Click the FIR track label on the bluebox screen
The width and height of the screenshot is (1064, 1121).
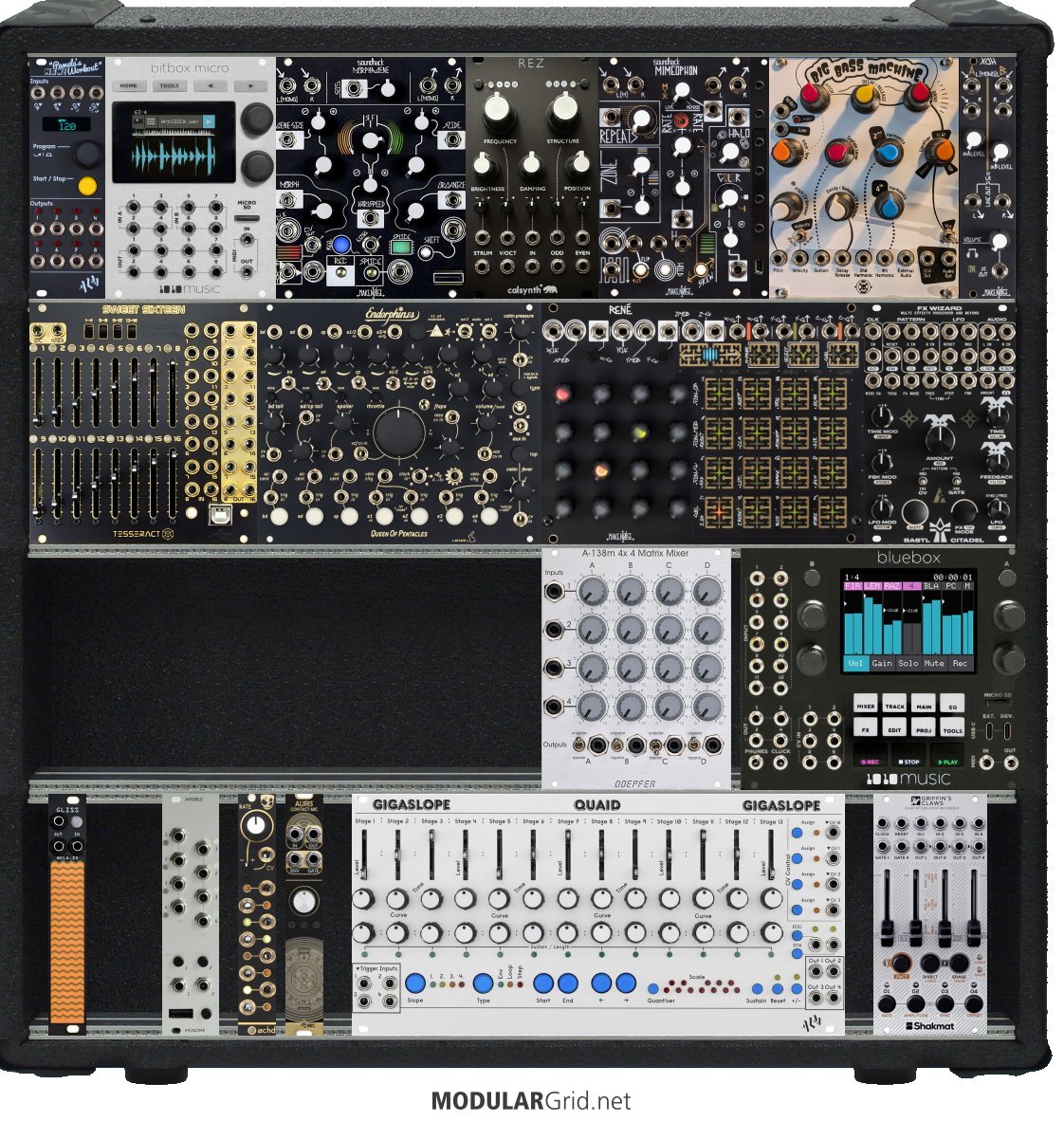pos(853,585)
